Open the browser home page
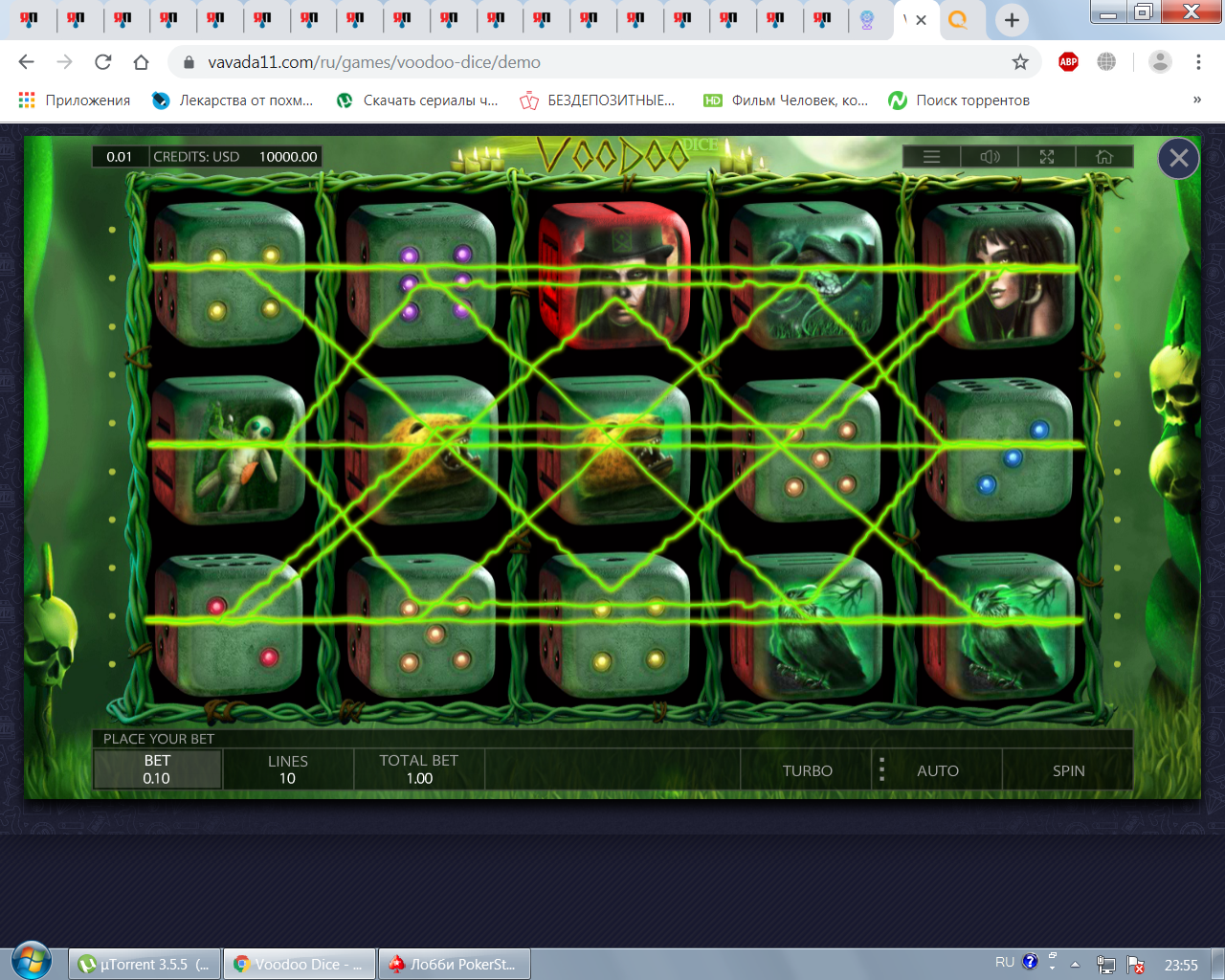This screenshot has height=980, width=1225. 142,62
